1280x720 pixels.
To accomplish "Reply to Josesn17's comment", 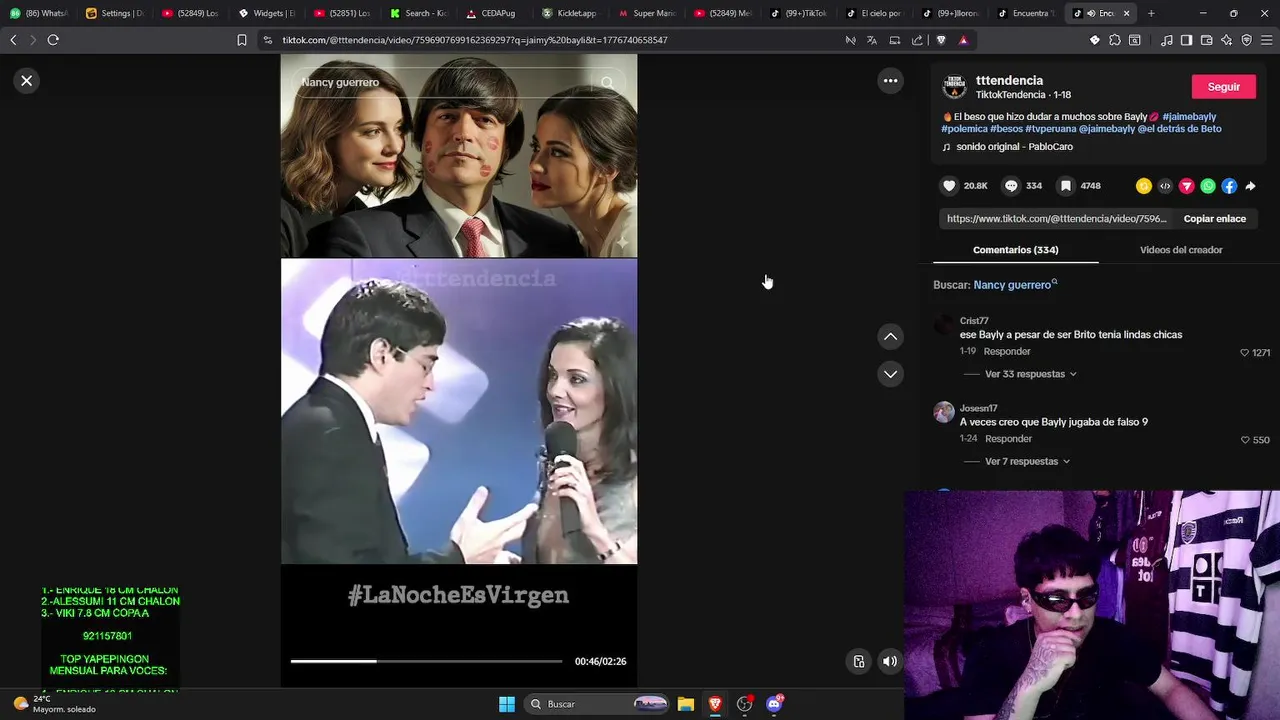I will tap(1008, 439).
